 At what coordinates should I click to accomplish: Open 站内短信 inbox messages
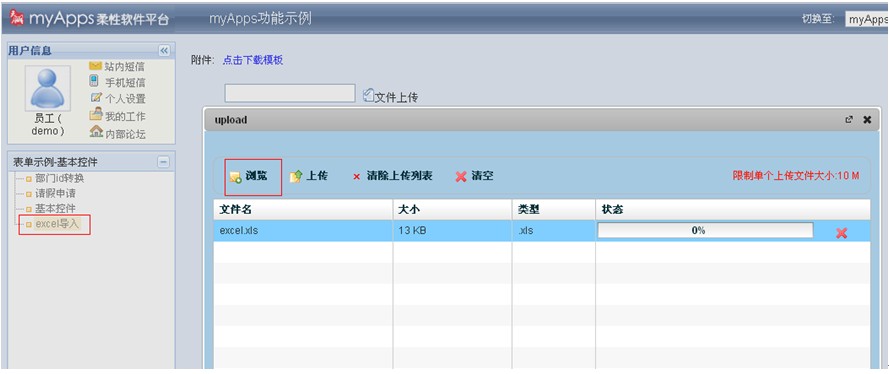pos(124,67)
